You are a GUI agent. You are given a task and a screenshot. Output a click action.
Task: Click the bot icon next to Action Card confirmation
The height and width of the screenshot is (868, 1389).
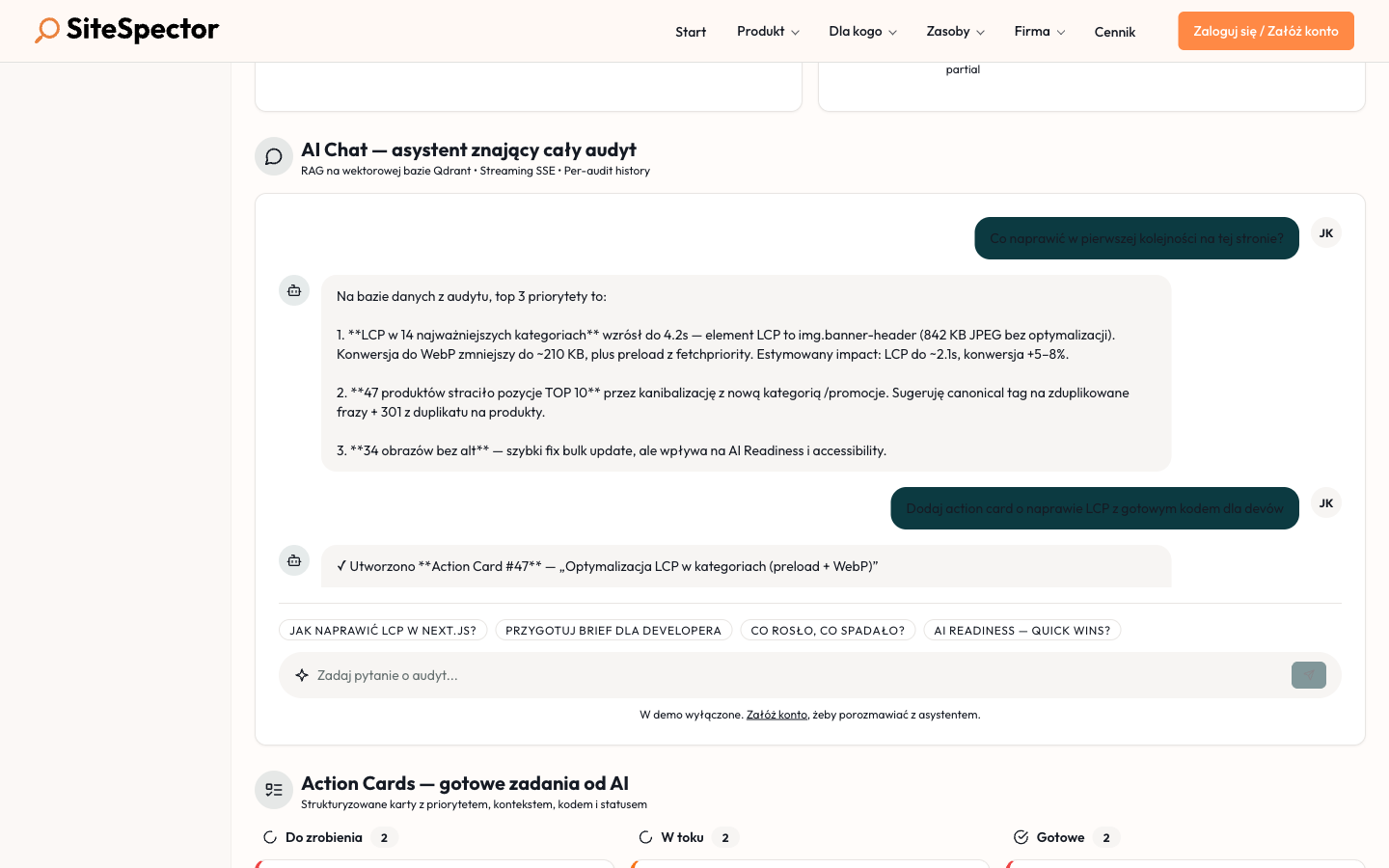click(x=294, y=559)
